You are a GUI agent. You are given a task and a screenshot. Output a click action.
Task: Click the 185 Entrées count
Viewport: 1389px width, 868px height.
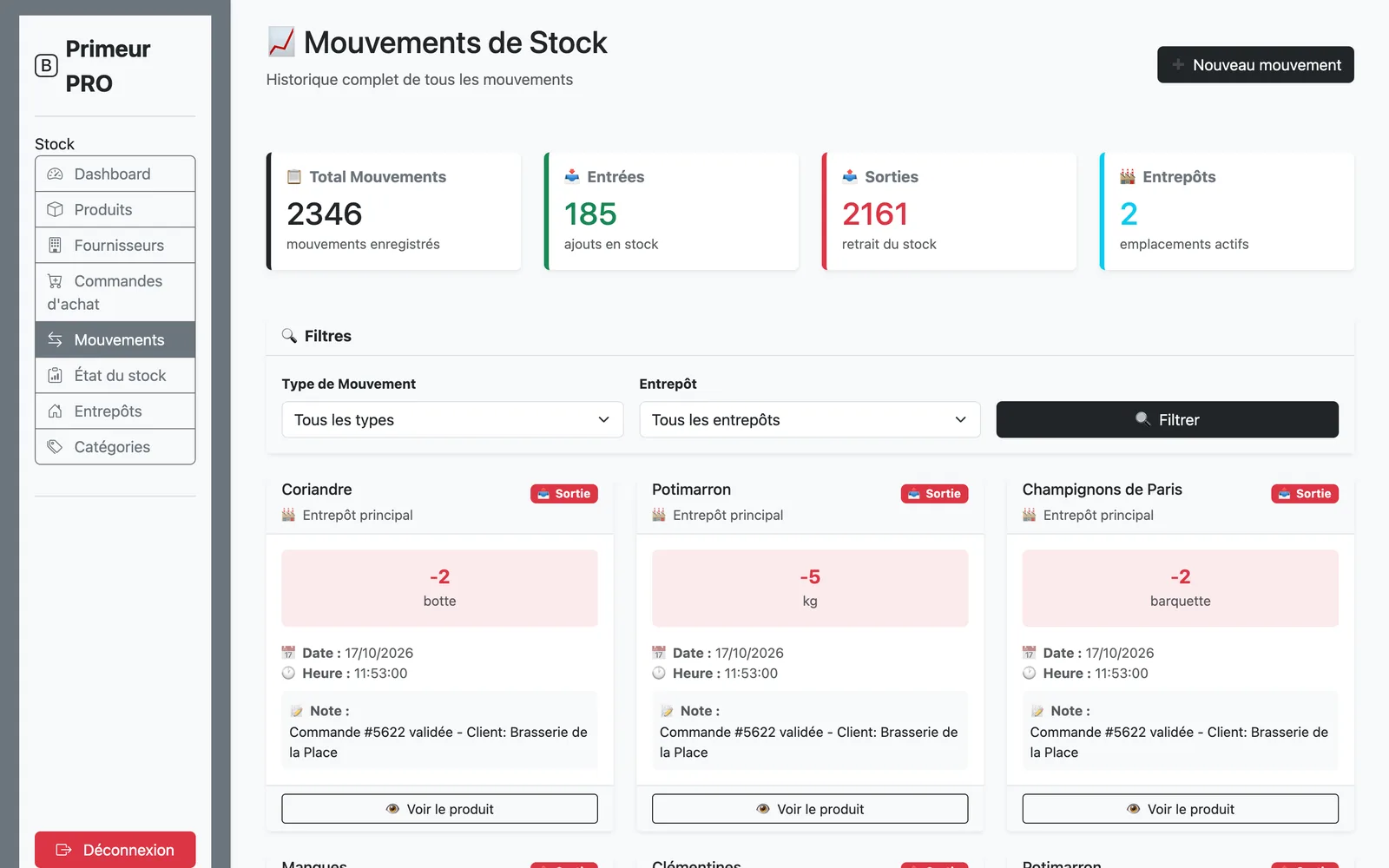coord(590,214)
